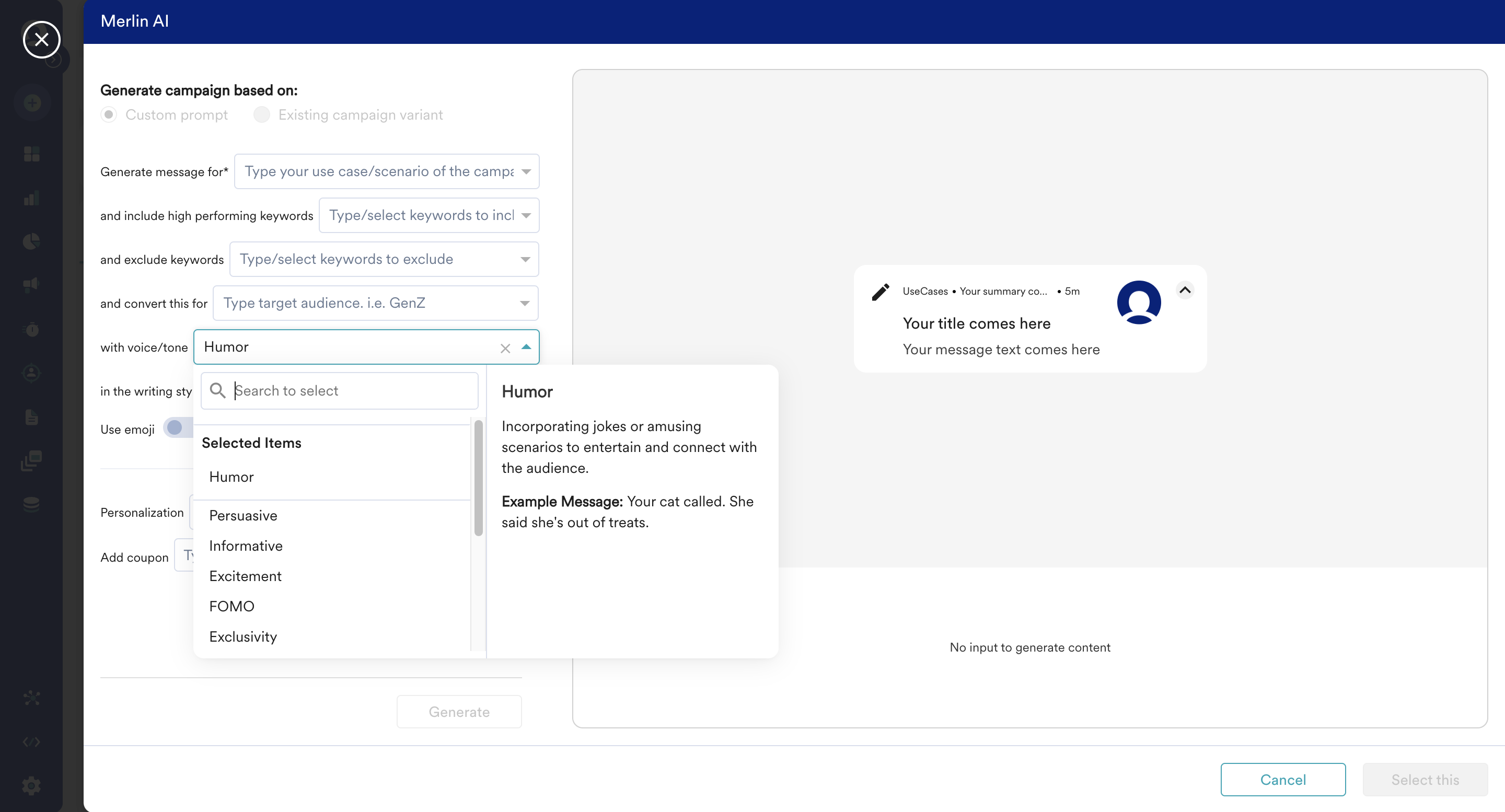This screenshot has width=1505, height=812.
Task: Clear the Humor selection with X icon
Action: click(x=505, y=348)
